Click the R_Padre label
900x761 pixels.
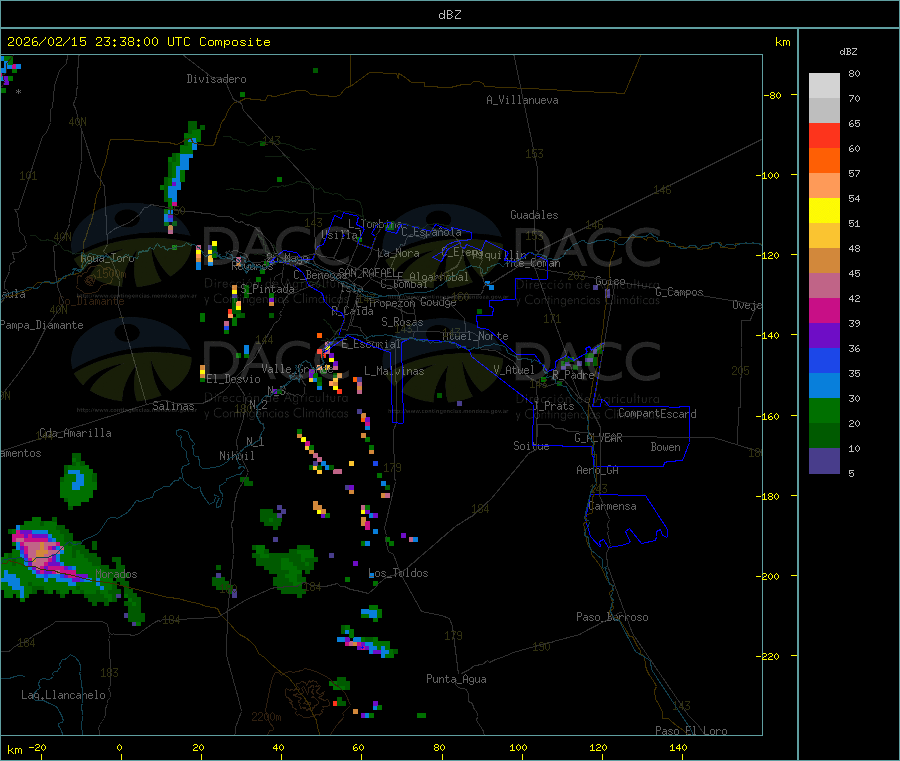[573, 375]
